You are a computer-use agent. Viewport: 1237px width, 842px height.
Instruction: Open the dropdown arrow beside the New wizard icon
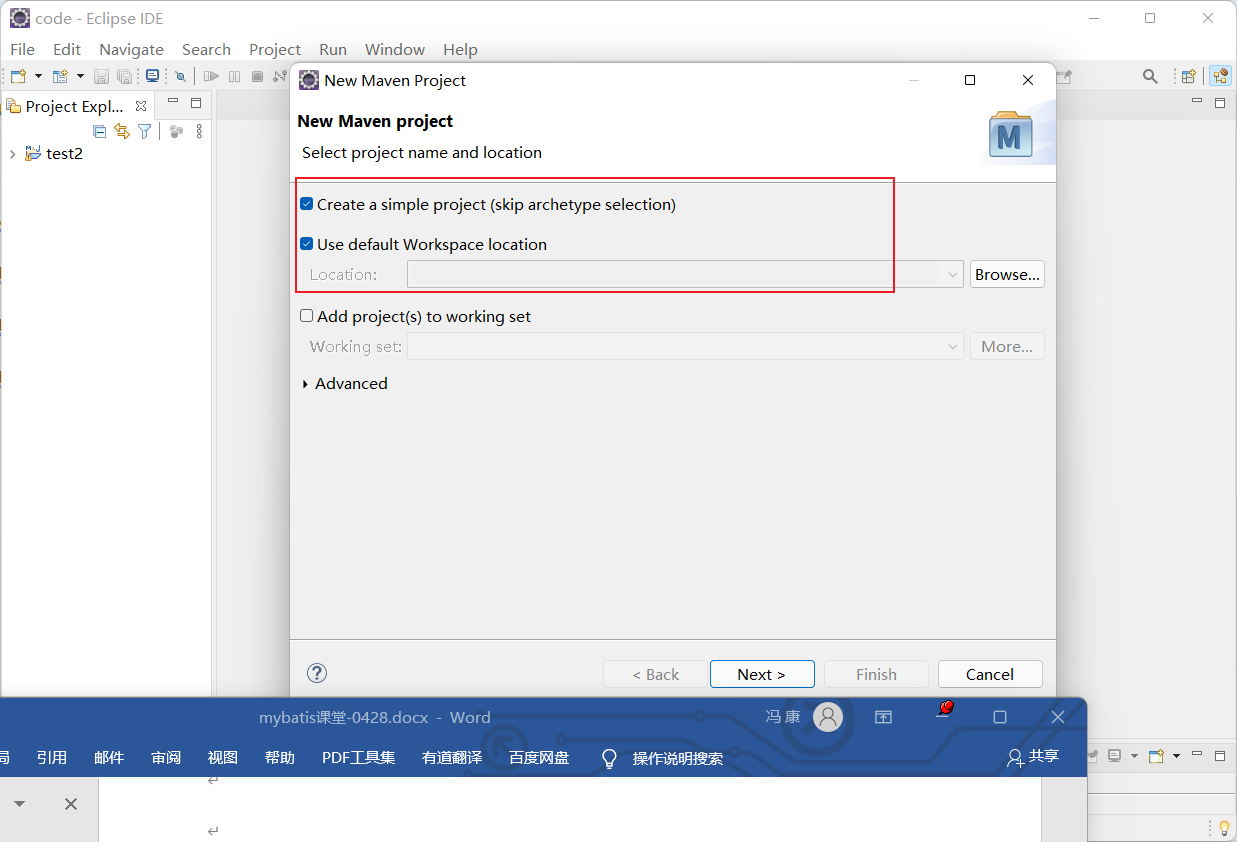[x=38, y=76]
